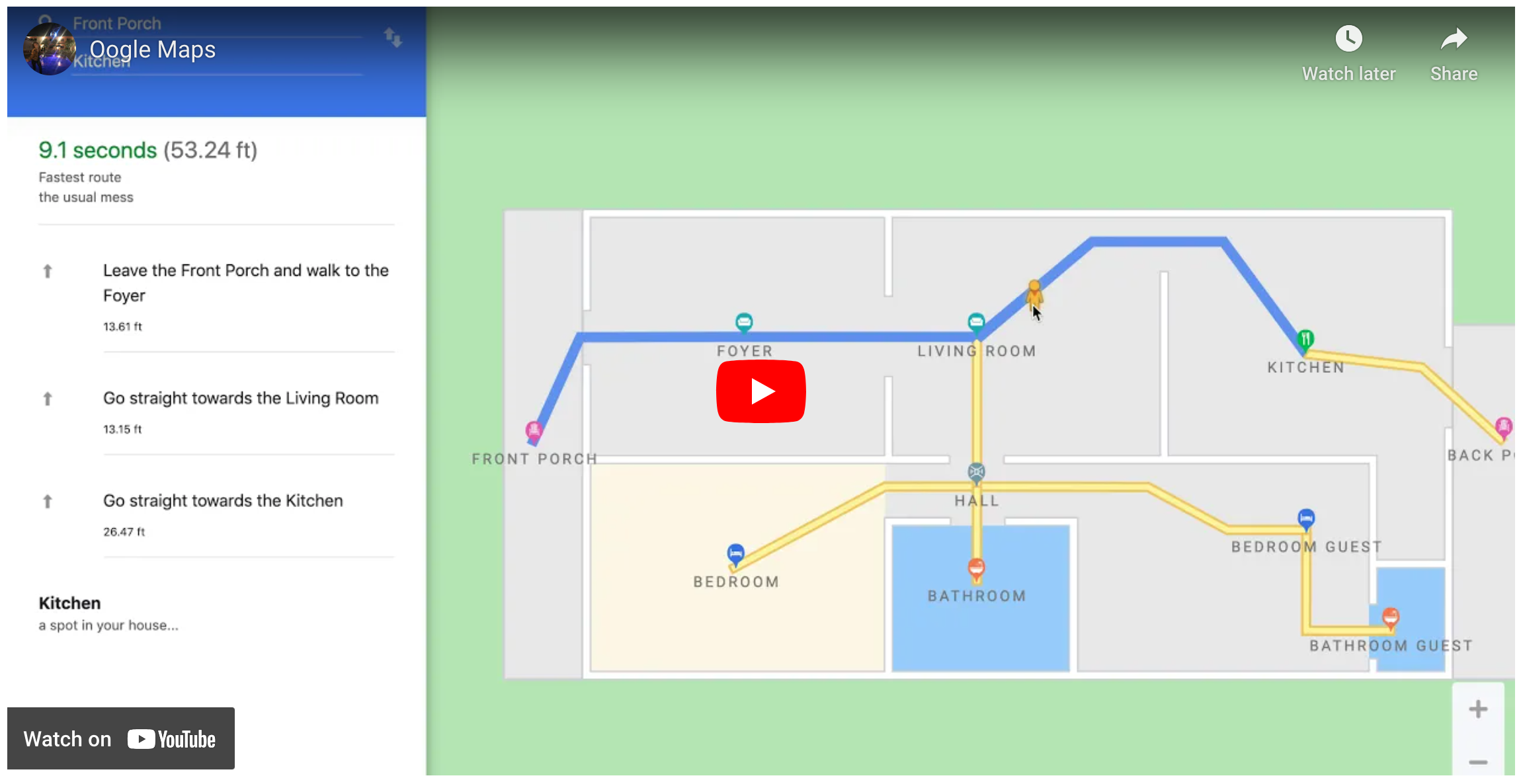
Task: Click the '9.1 seconds' route duration
Action: coord(97,150)
